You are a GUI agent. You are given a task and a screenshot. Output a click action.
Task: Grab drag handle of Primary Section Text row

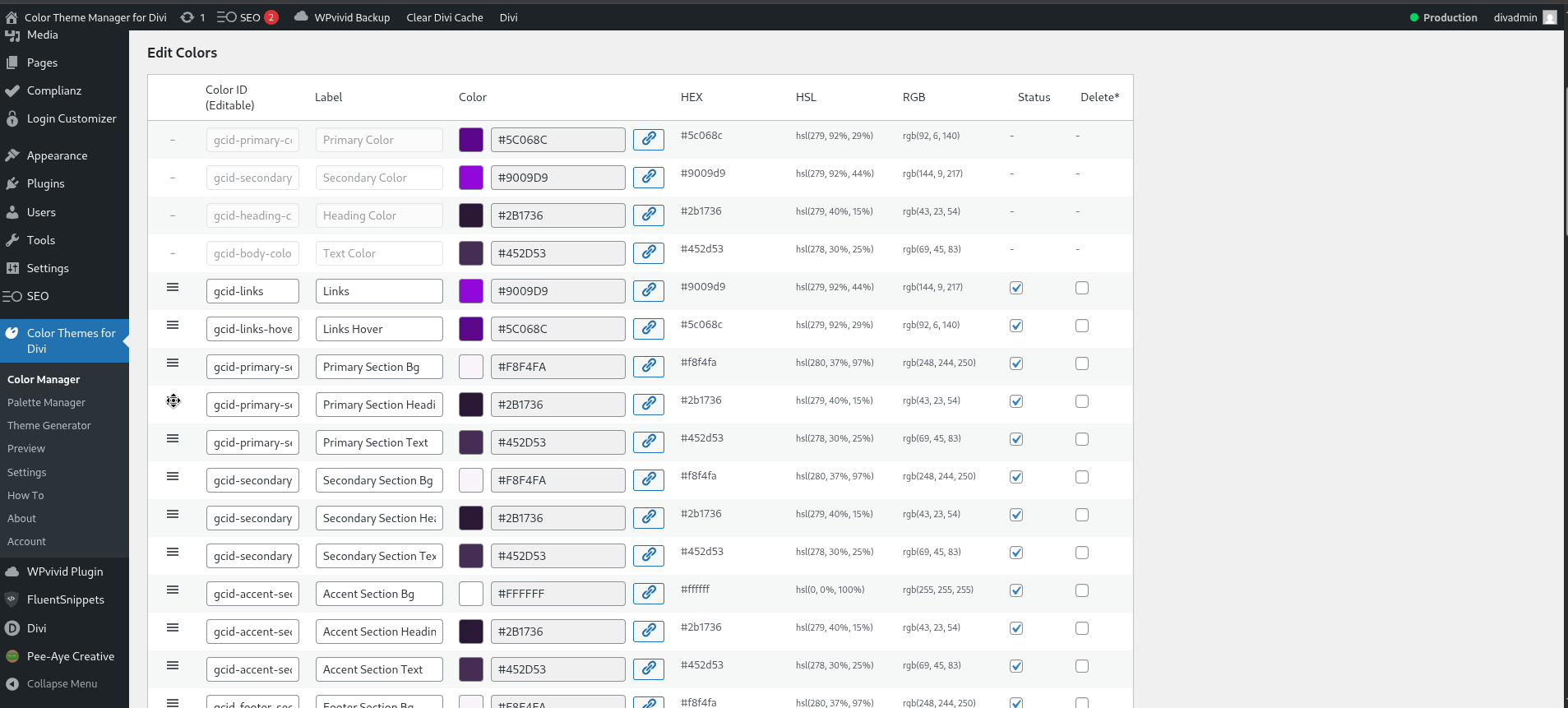pos(173,438)
